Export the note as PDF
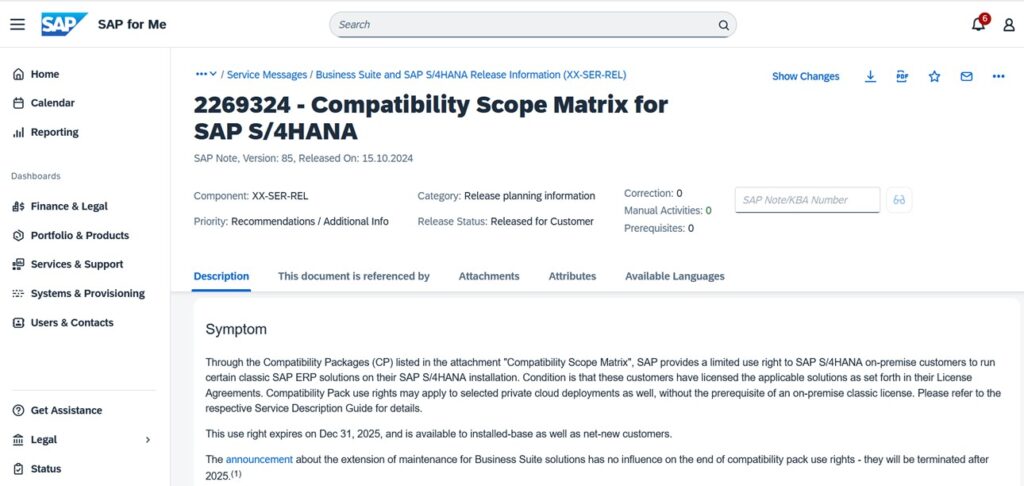Screen dimensions: 1024x486 (x=902, y=76)
